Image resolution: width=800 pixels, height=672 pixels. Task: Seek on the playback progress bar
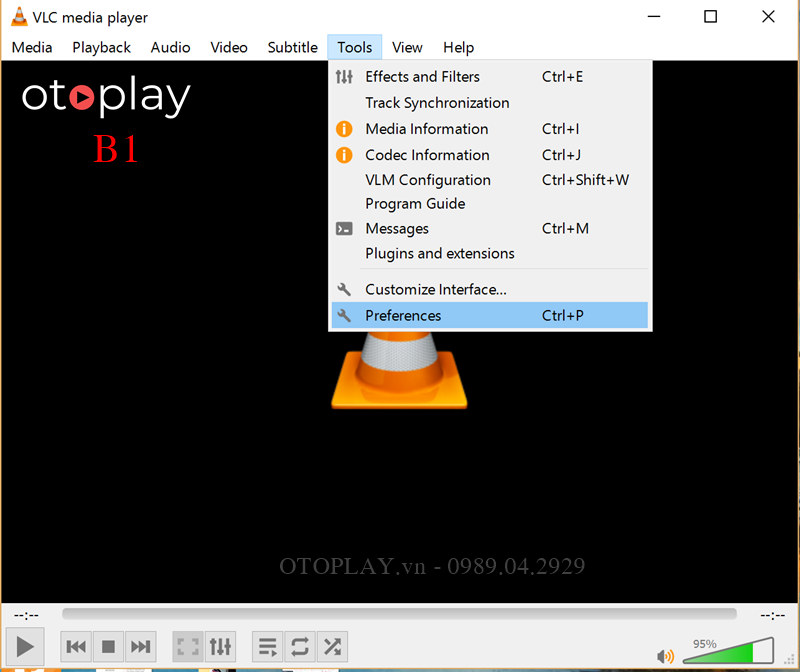[x=399, y=614]
